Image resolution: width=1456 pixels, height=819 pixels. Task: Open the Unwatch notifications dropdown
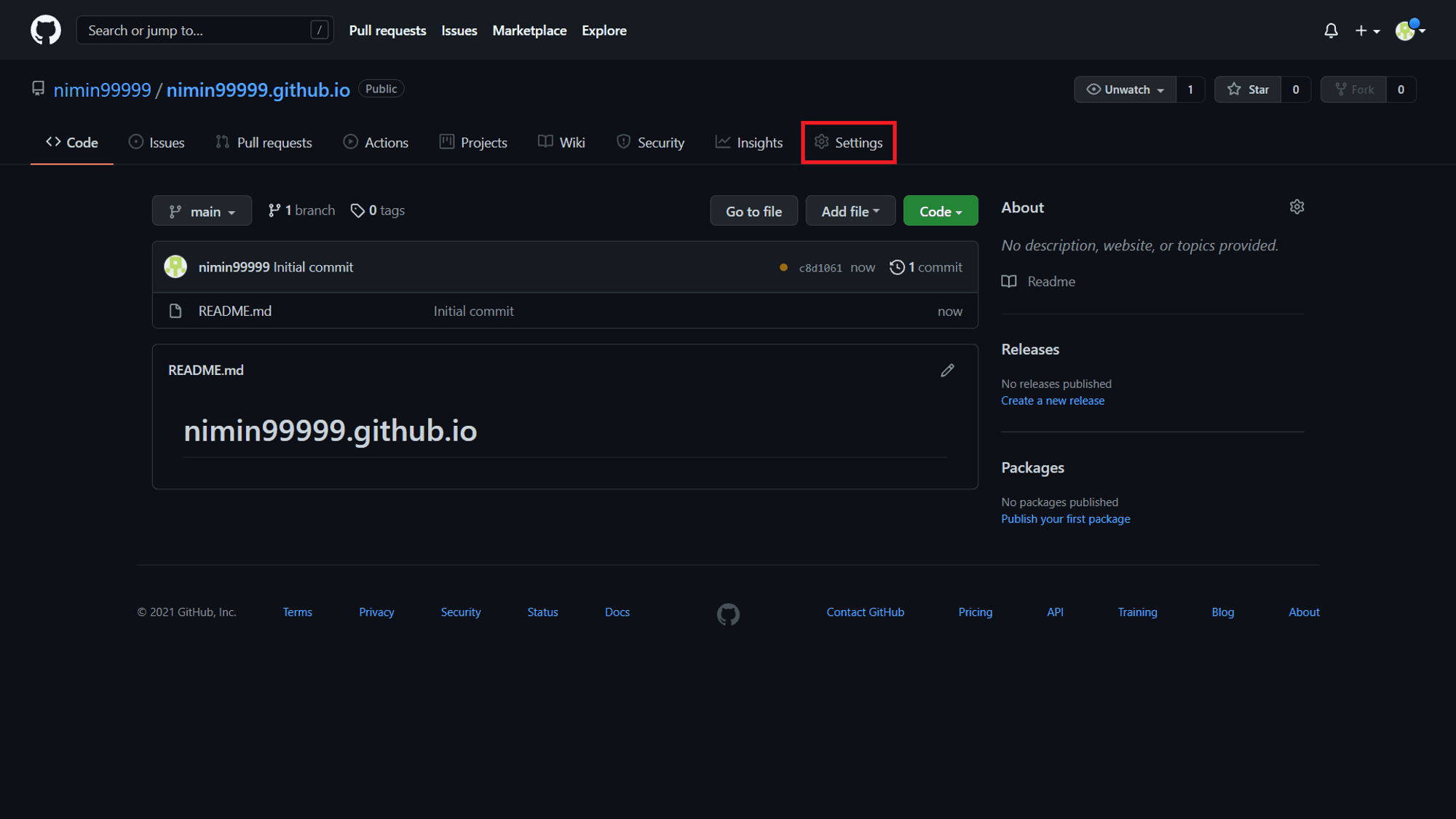(1125, 90)
